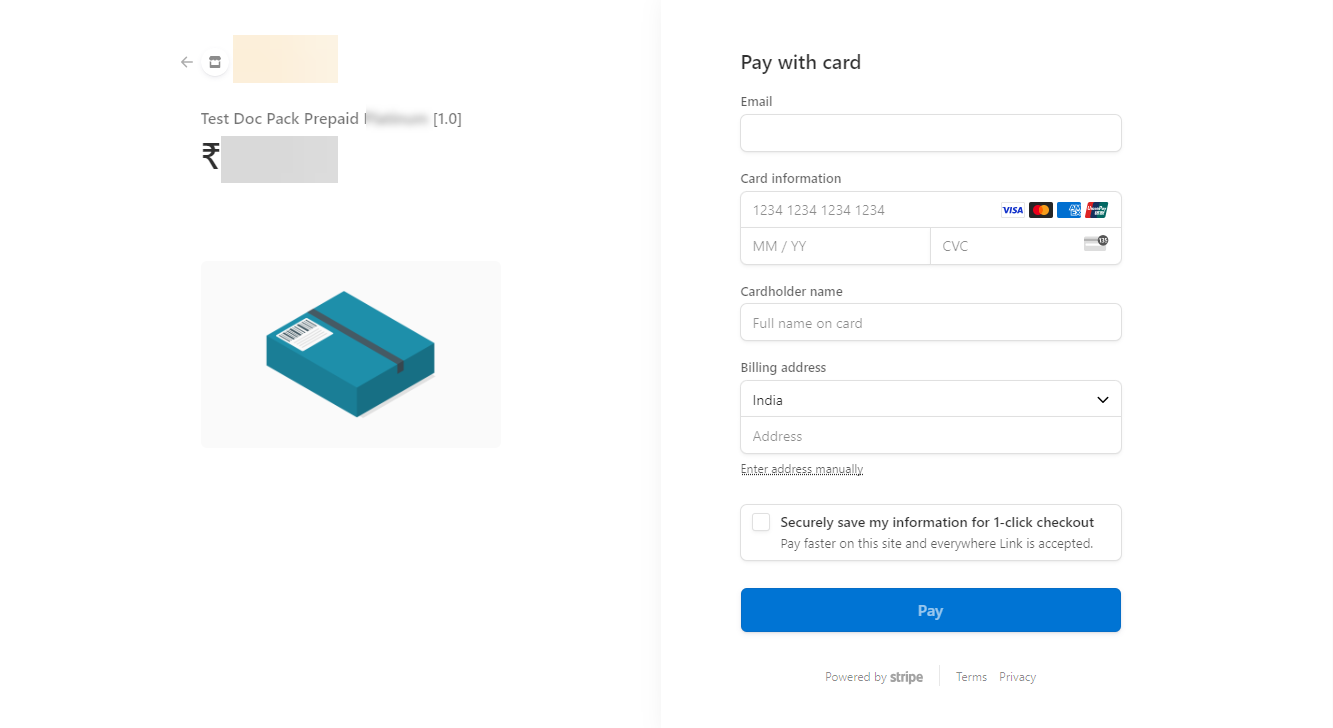The width and height of the screenshot is (1333, 728).
Task: Click the blue Pay button
Action: tap(930, 610)
